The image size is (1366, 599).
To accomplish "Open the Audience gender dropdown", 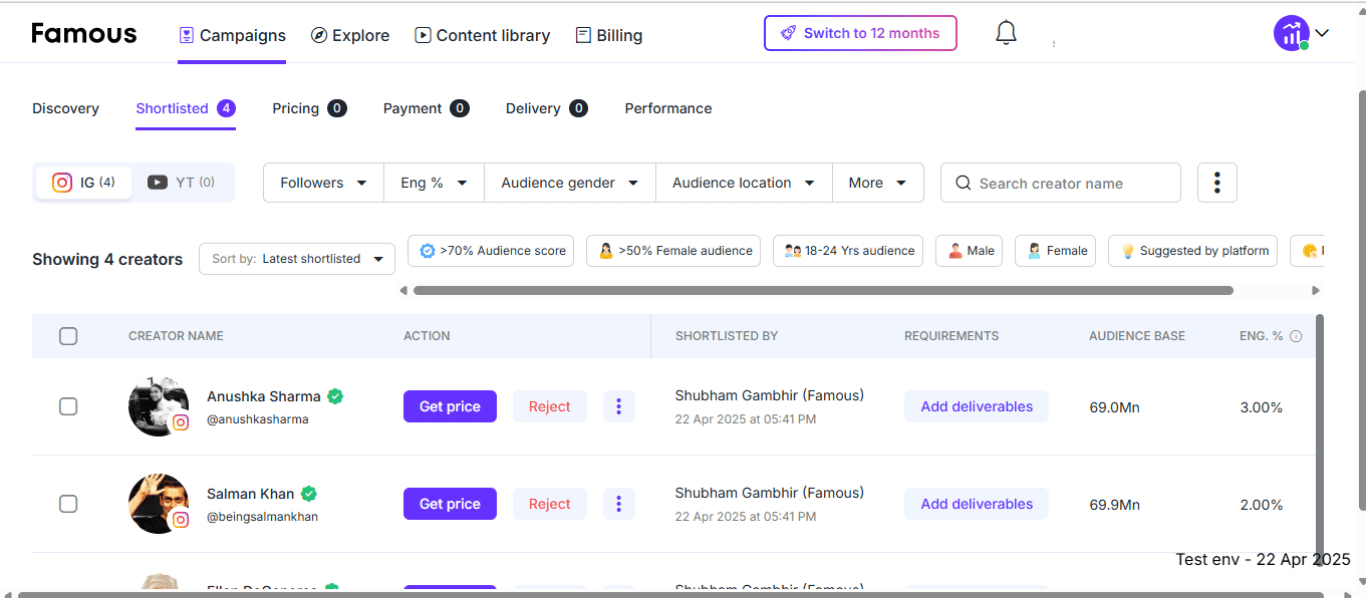I will pyautogui.click(x=570, y=183).
